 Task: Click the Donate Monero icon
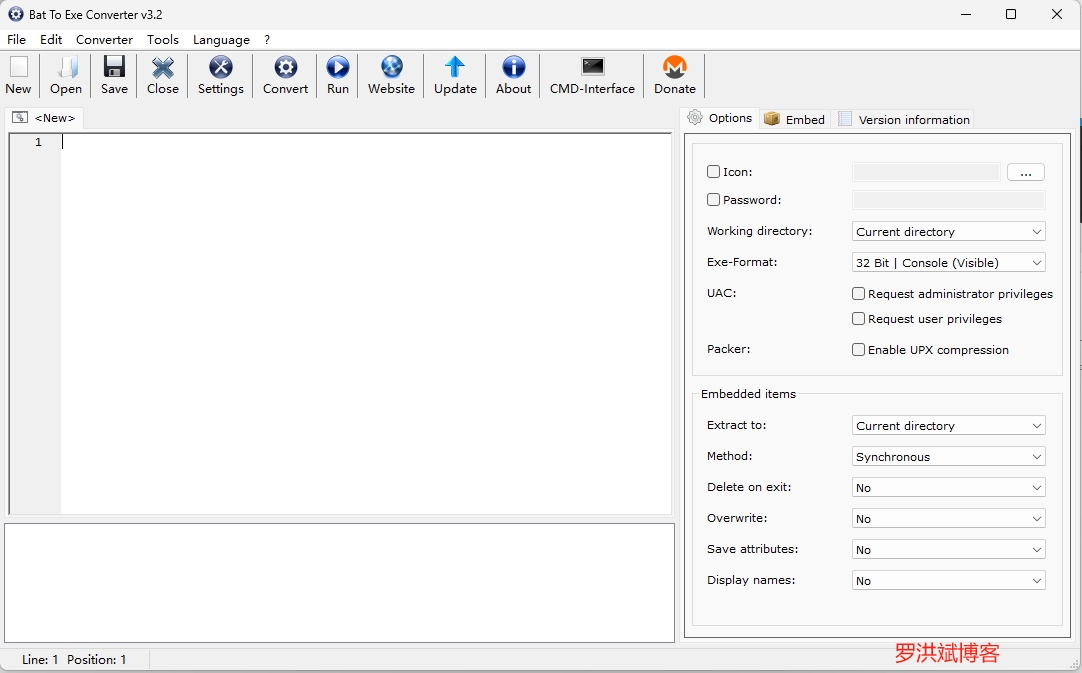pos(674,67)
